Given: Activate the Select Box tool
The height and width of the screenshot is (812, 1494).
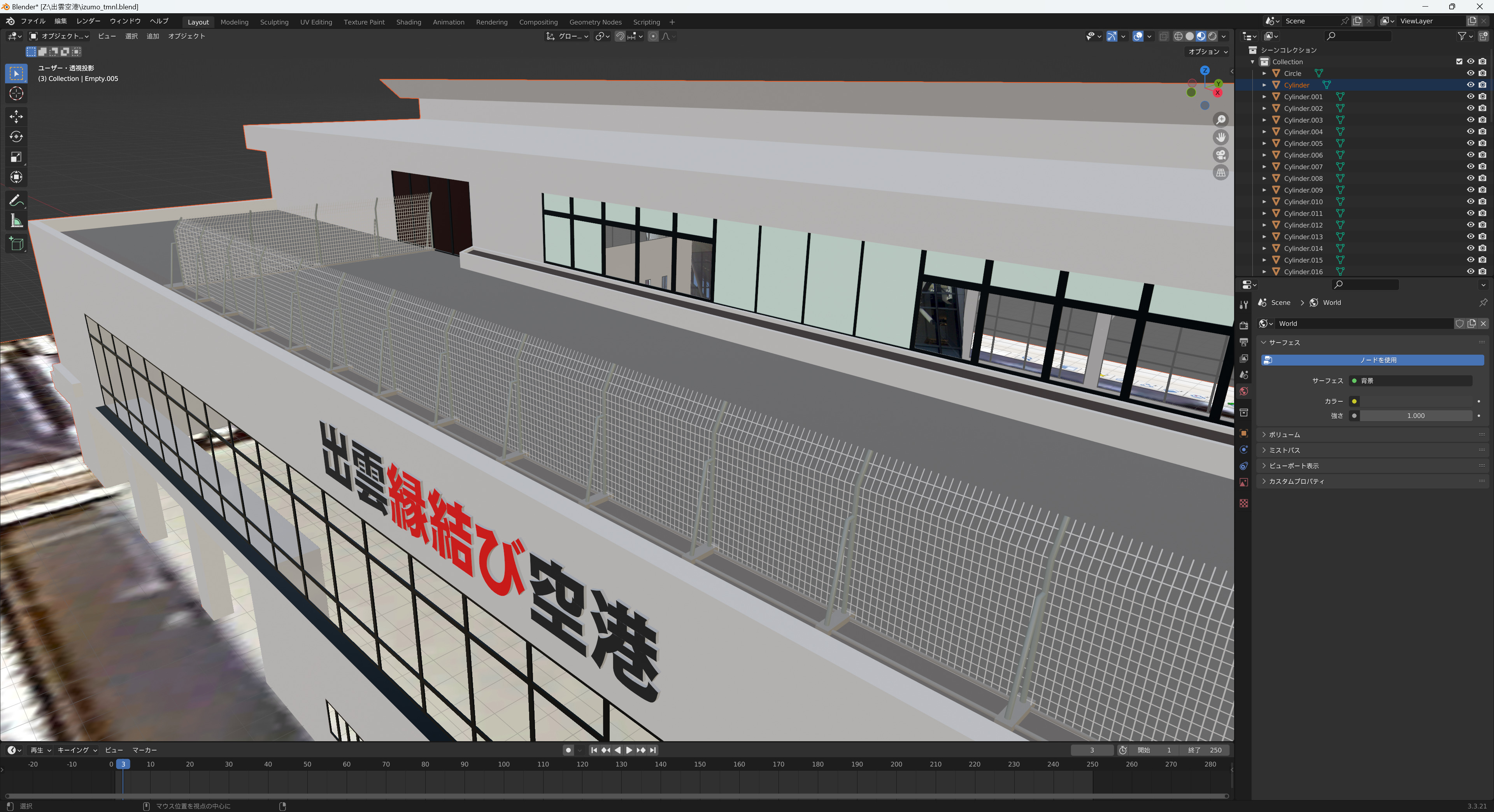Looking at the screenshot, I should [16, 73].
